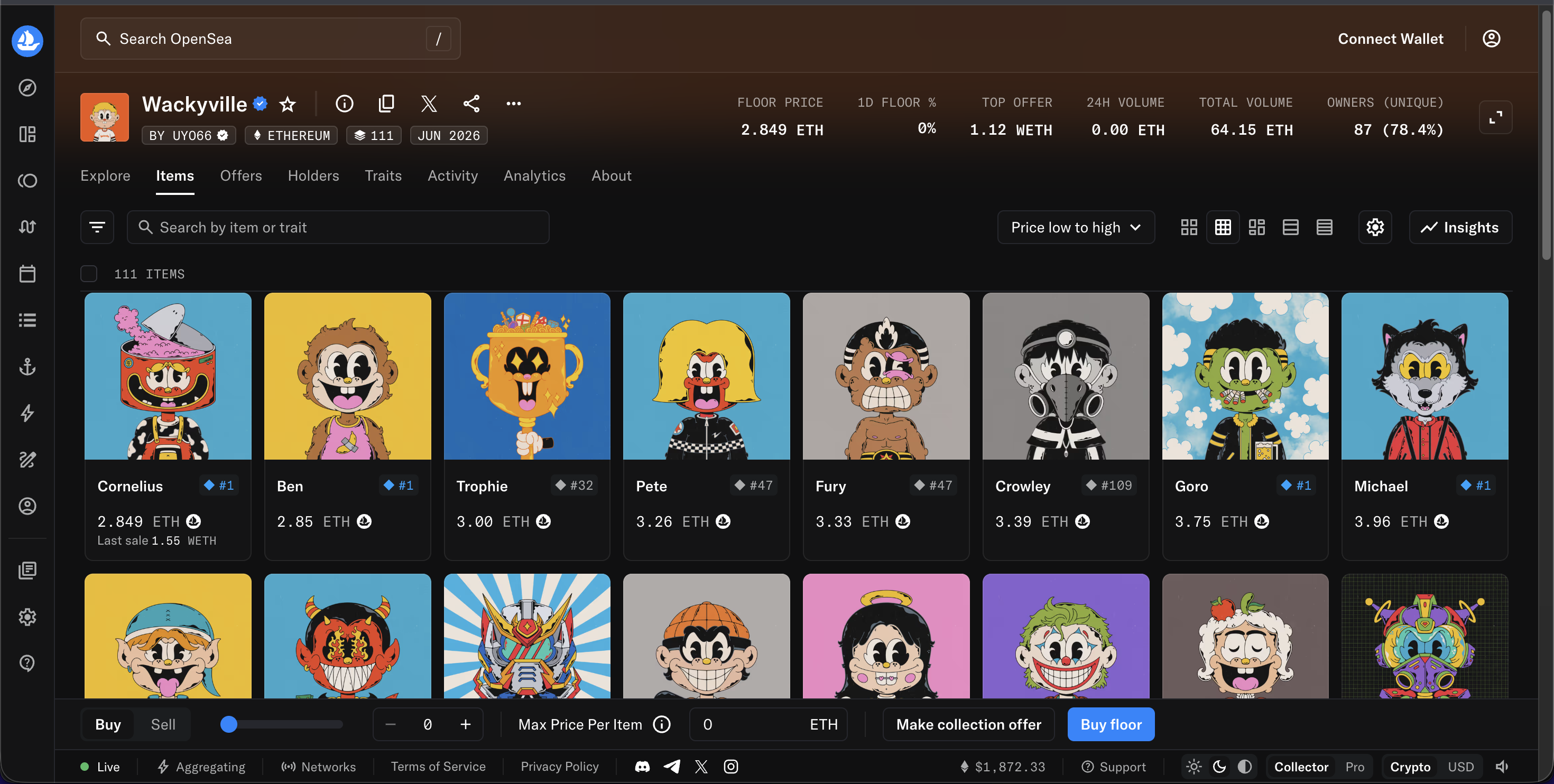Show collection info icon next to Wackyville
Image resolution: width=1554 pixels, height=784 pixels.
pyautogui.click(x=345, y=104)
